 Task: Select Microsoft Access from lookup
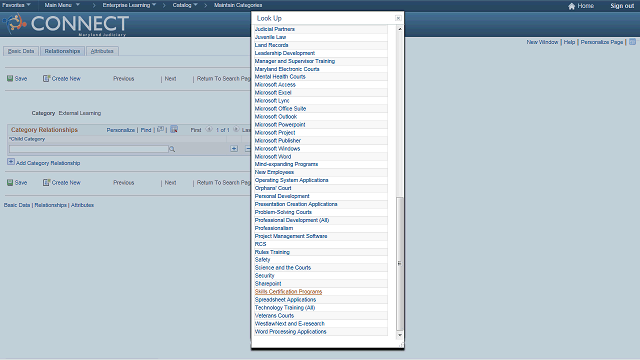[x=275, y=85]
